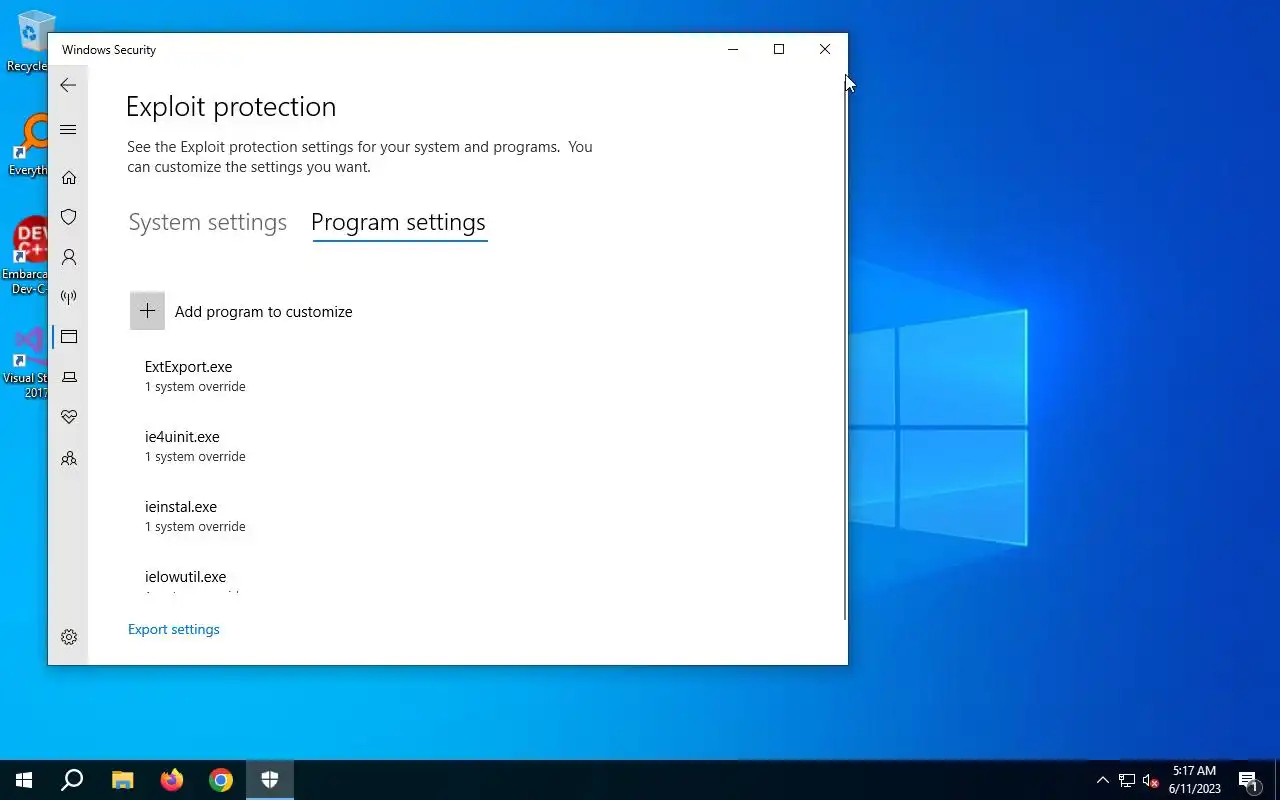The image size is (1280, 800).
Task: Open the Home page icon
Action: click(x=69, y=177)
